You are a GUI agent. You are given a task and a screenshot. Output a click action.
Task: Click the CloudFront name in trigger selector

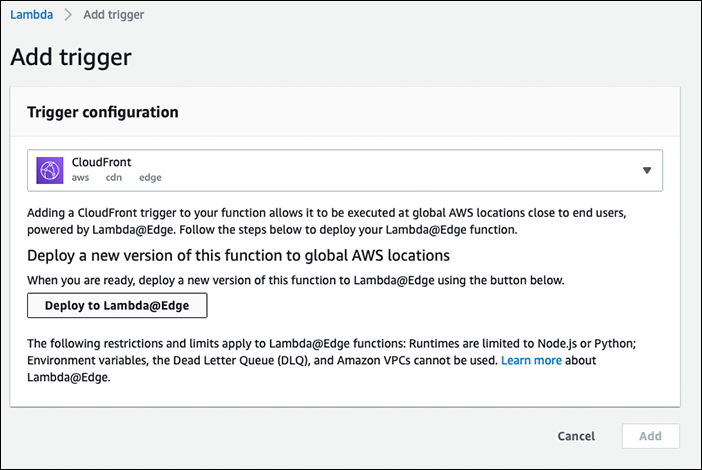[101, 162]
